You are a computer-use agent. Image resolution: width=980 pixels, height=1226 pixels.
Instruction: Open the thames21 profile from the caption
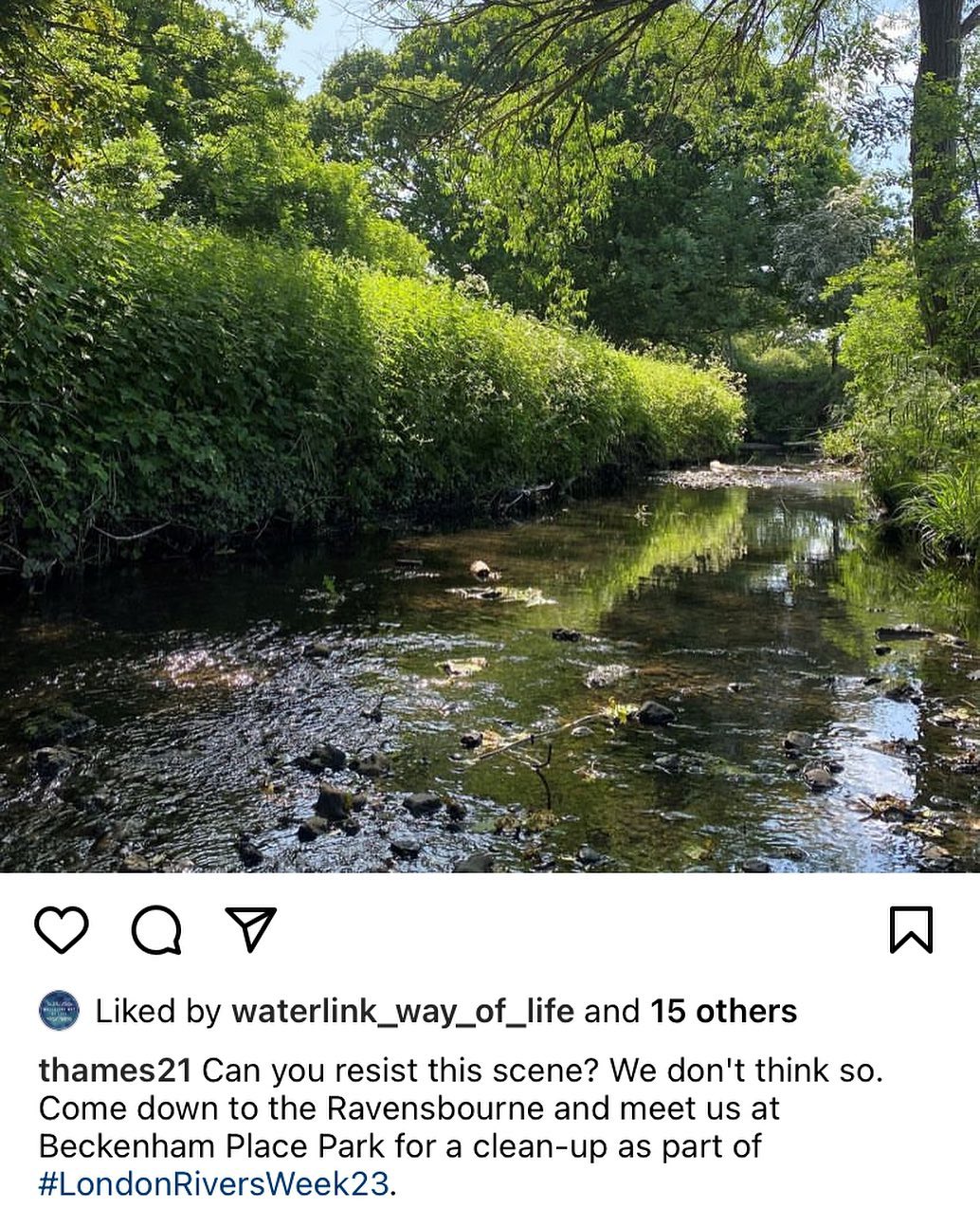coord(115,1070)
